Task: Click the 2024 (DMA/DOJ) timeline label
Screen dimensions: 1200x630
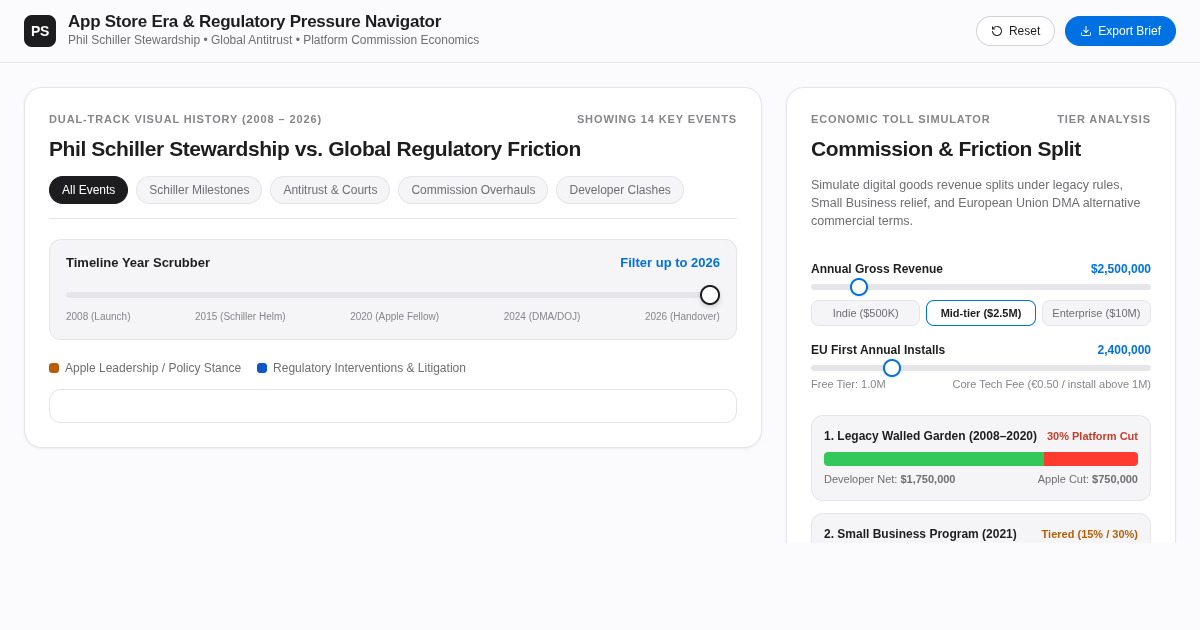Action: (542, 316)
